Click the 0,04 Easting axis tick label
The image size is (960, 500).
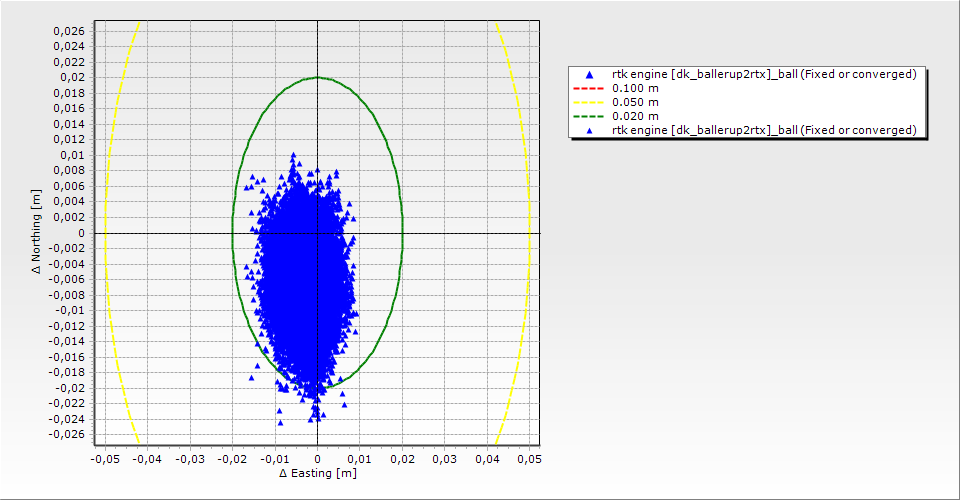(x=487, y=459)
